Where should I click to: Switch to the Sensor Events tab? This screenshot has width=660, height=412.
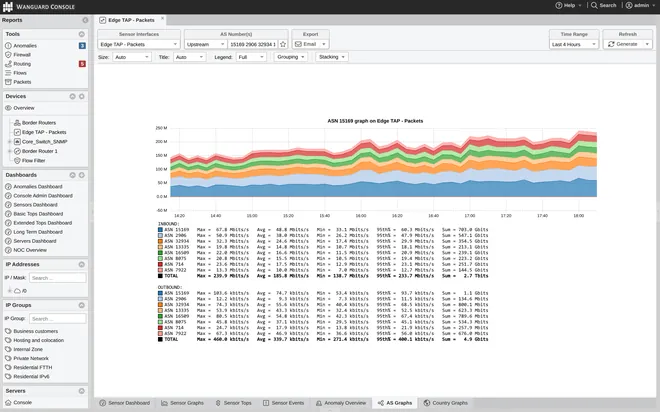[x=283, y=403]
